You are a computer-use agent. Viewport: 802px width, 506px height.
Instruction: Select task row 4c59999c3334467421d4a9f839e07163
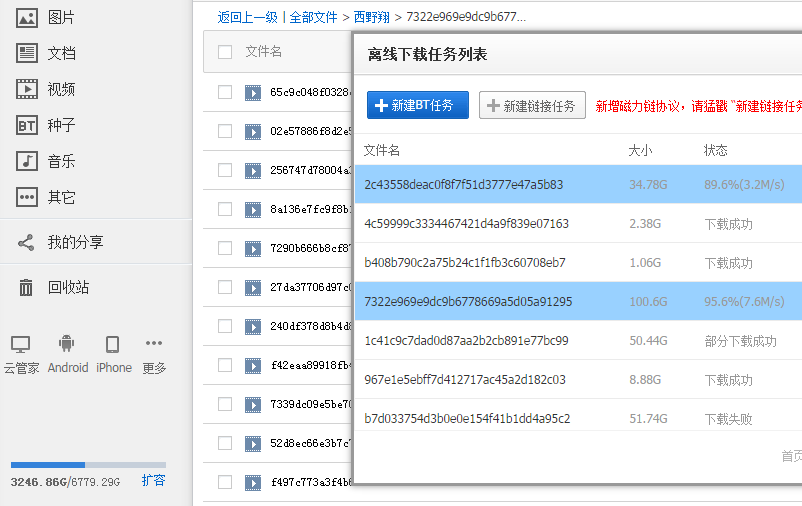pyautogui.click(x=466, y=224)
